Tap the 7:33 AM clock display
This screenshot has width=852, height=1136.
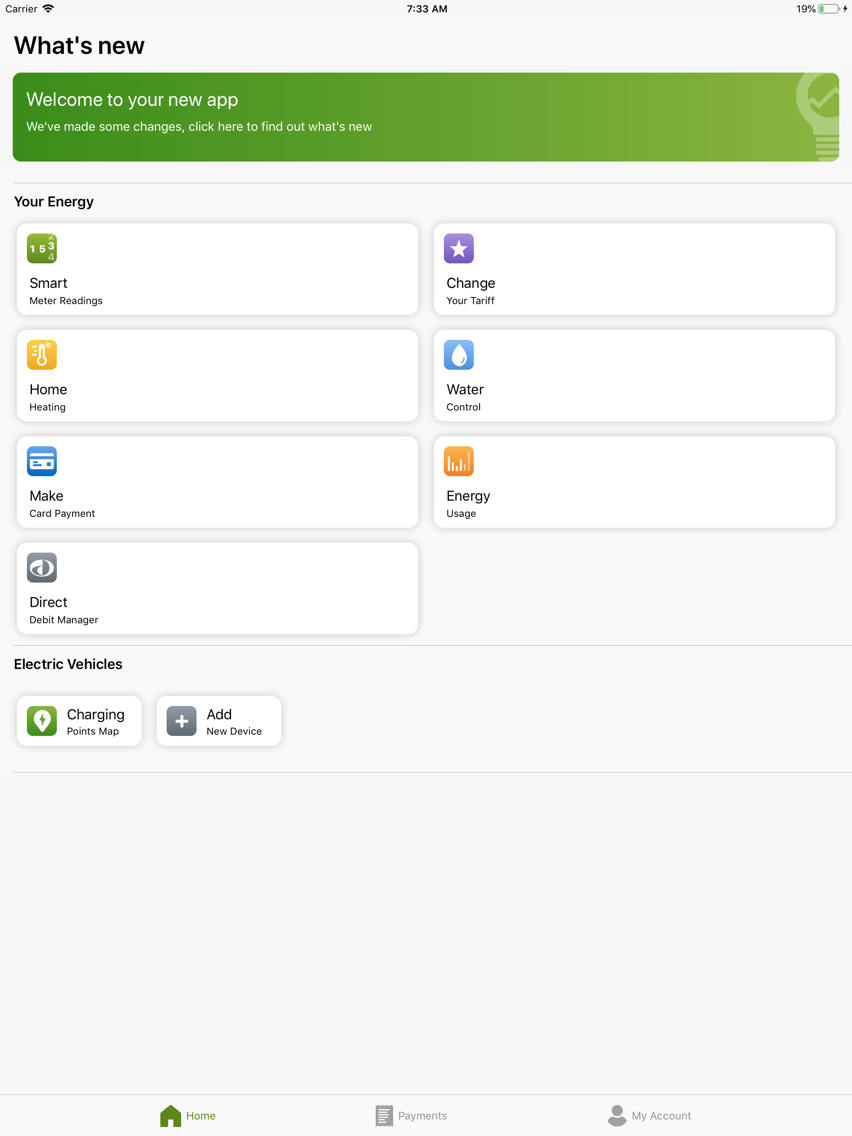pos(427,9)
